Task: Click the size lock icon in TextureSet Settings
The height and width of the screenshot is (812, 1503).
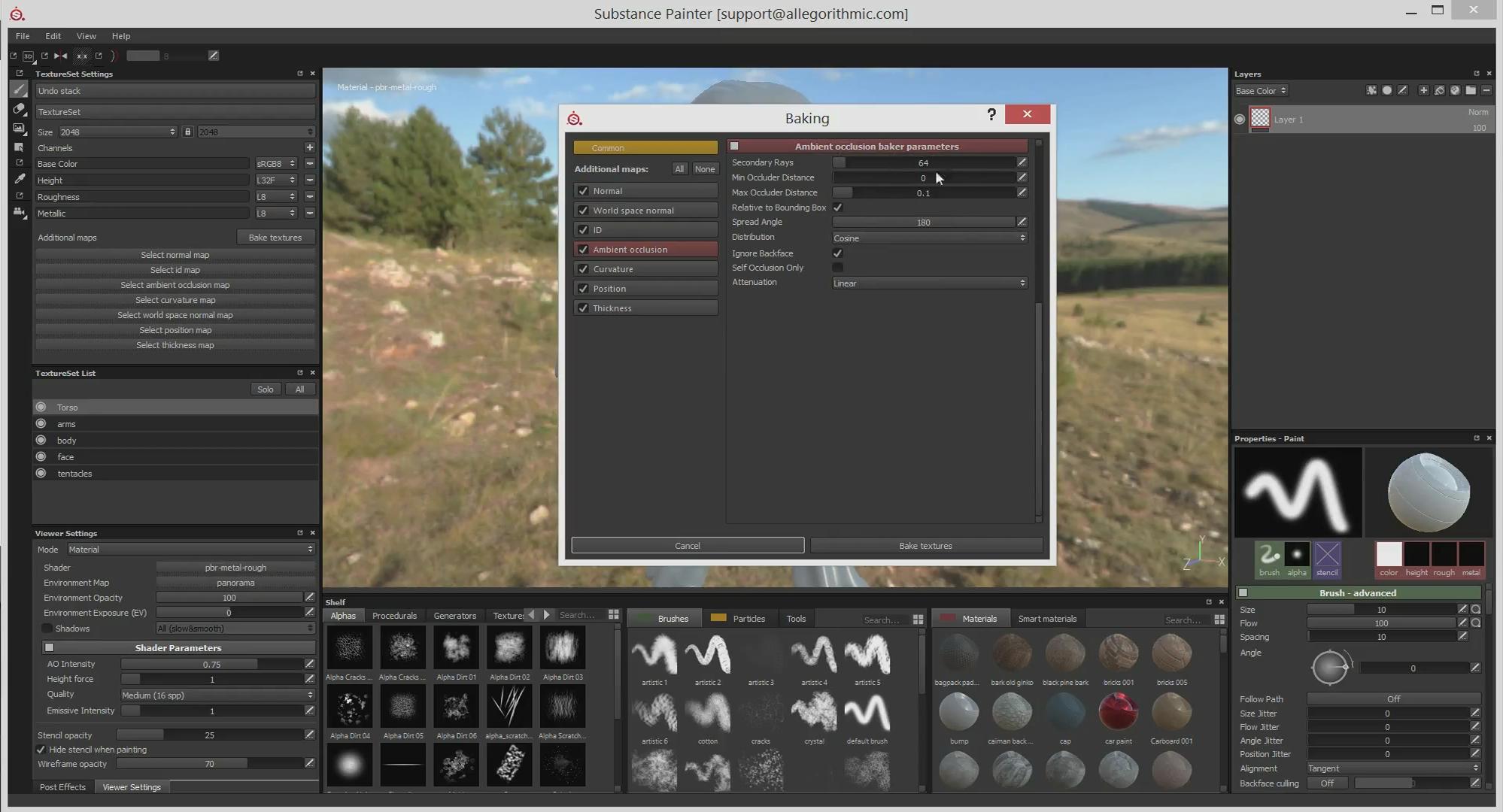Action: coord(187,132)
